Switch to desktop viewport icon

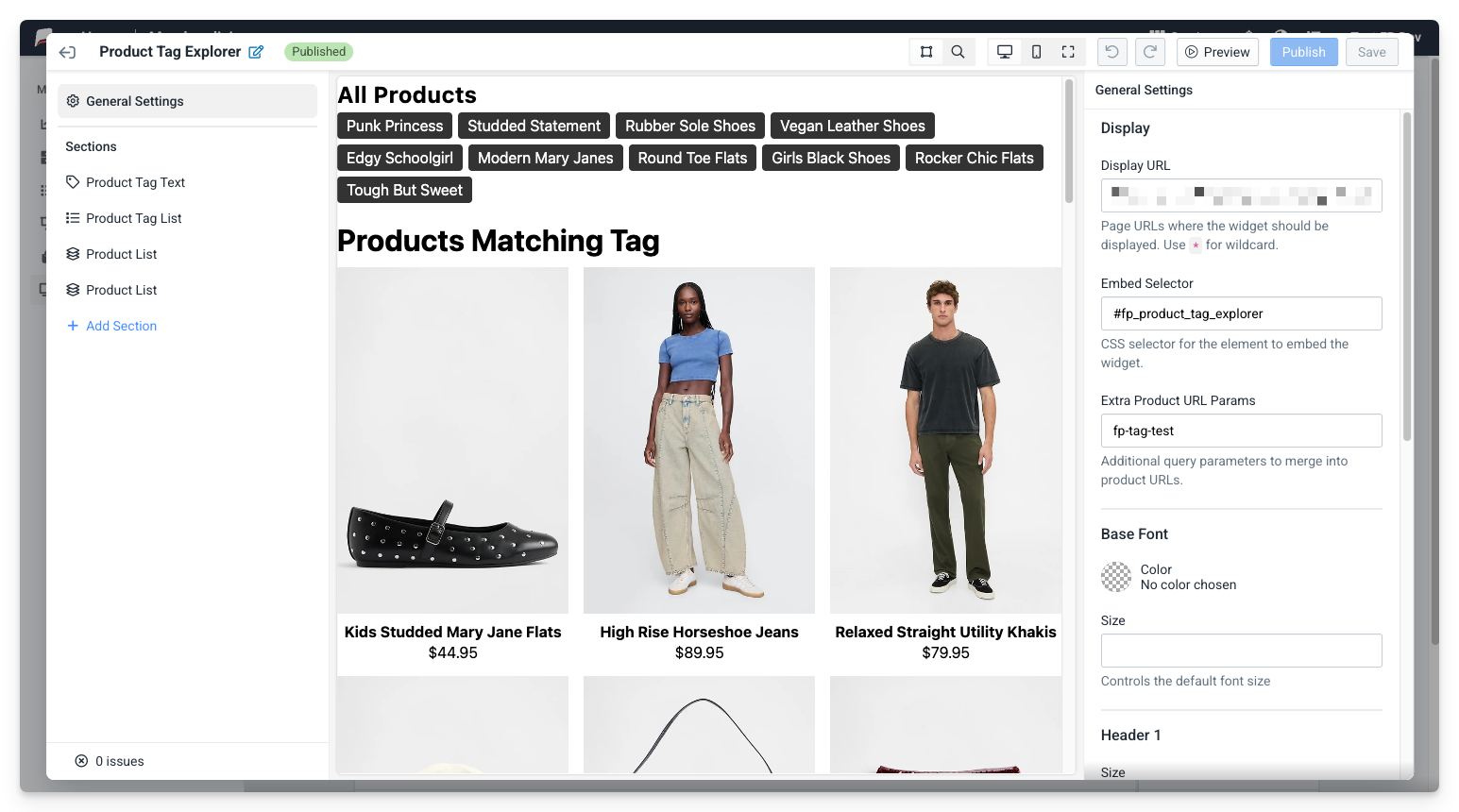point(1004,52)
